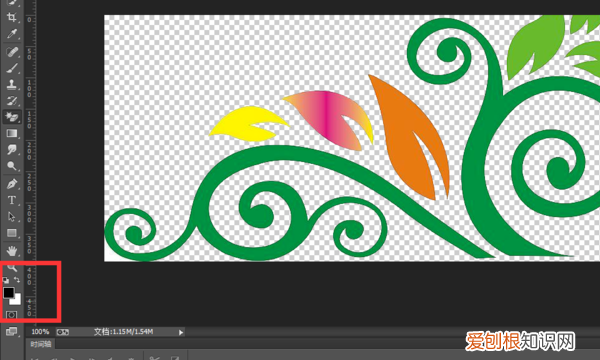Select the Path Selection arrow tool
Screen dimensions: 600x360
click(12, 217)
